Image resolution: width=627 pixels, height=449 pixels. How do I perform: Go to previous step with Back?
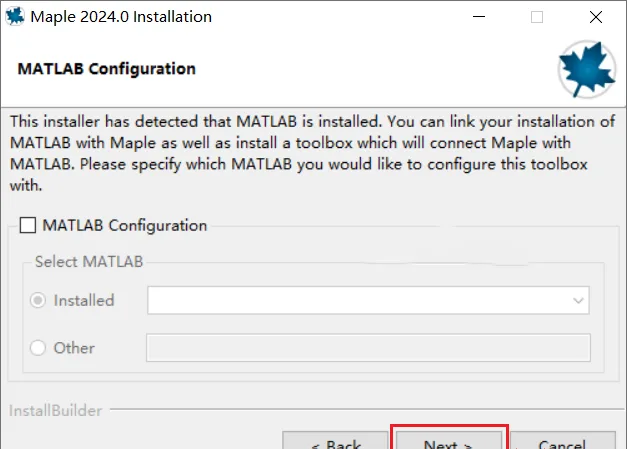pyautogui.click(x=335, y=440)
